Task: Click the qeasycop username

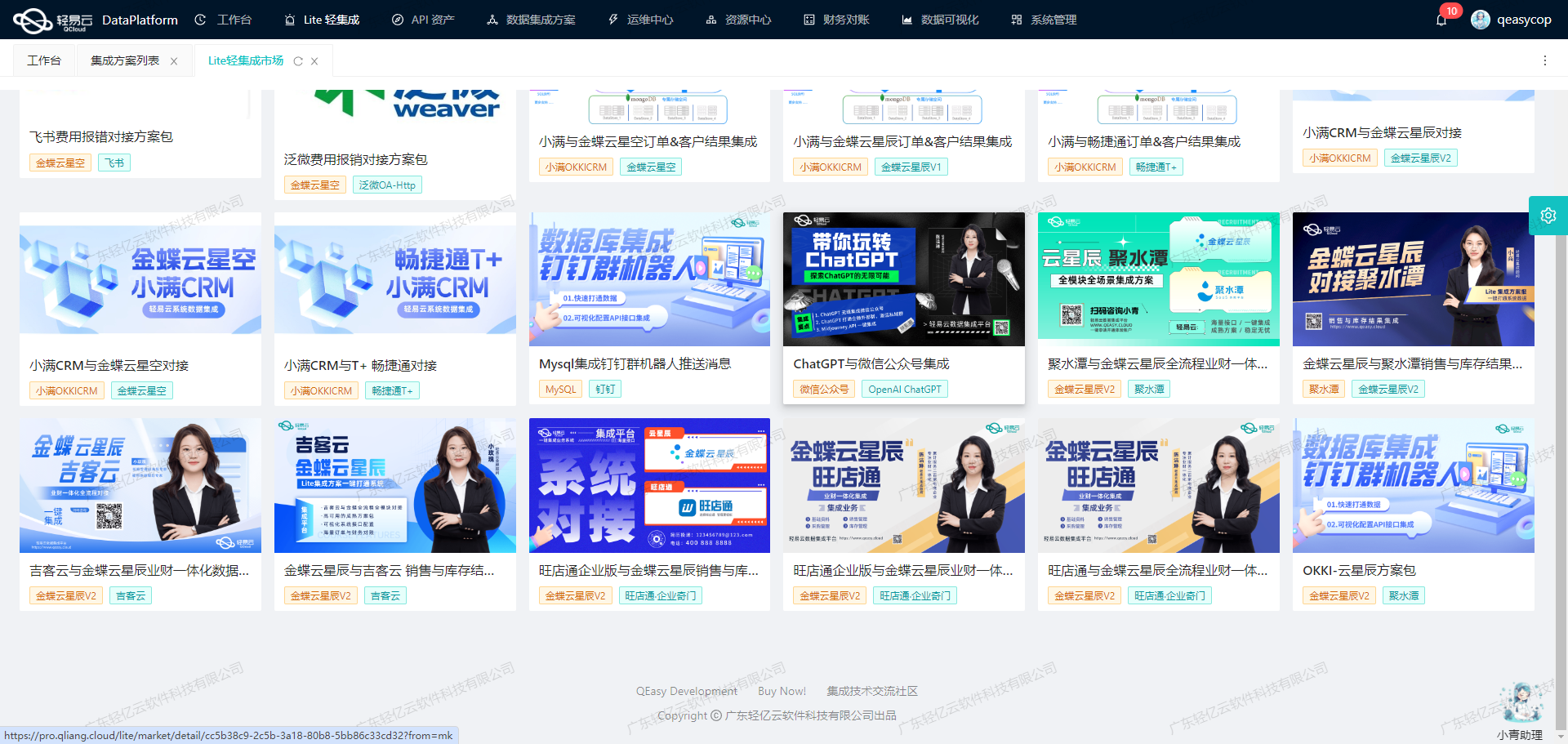Action: click(x=1524, y=20)
